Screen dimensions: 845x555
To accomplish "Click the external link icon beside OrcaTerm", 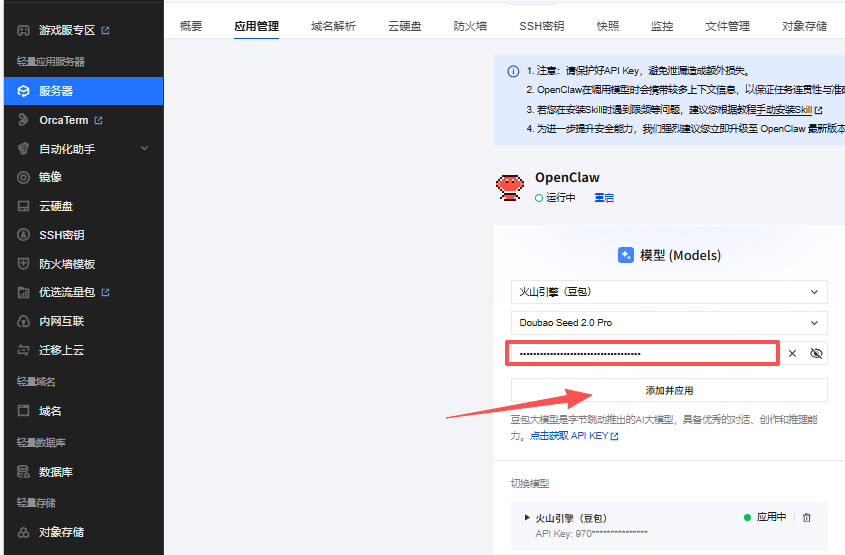I will [98, 120].
